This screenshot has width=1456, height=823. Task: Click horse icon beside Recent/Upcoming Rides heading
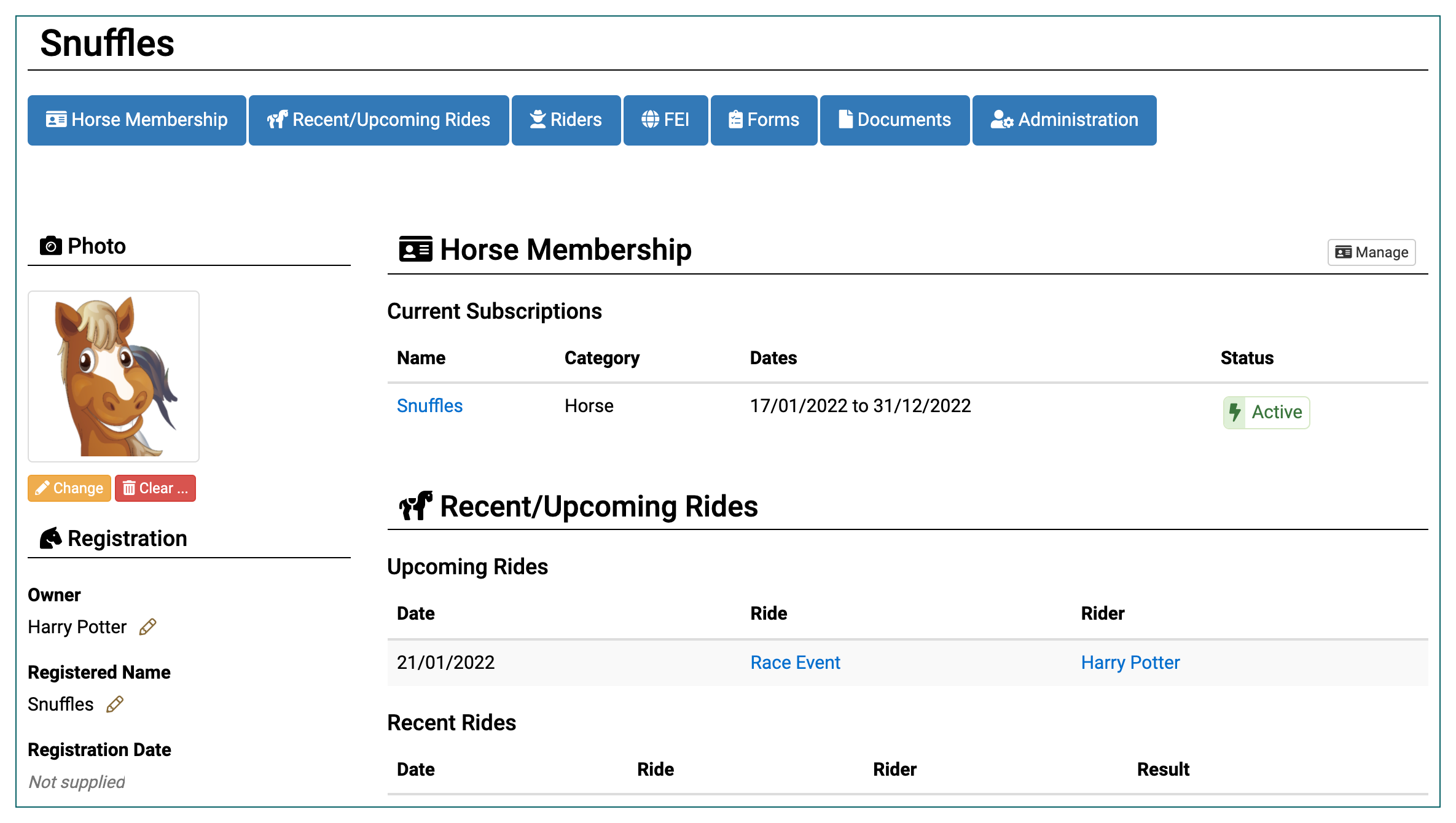click(x=415, y=506)
